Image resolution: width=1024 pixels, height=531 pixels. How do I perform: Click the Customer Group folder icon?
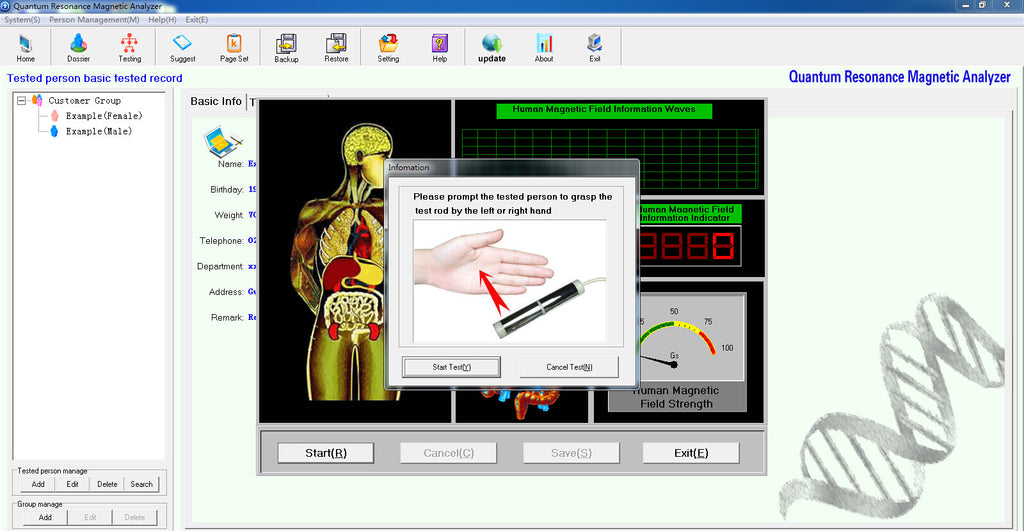coord(37,100)
